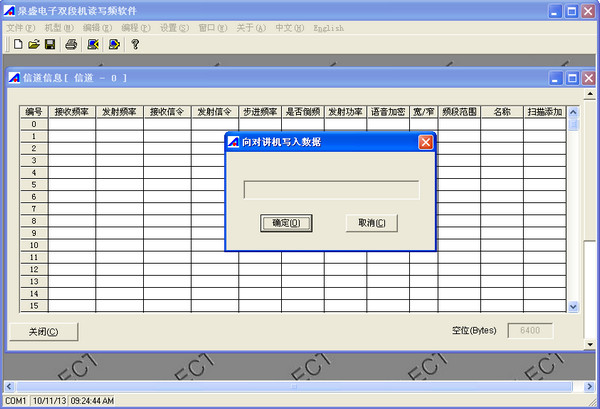Close the 信道信息 channel window
Screen dimensions: 600x409
click(x=589, y=78)
